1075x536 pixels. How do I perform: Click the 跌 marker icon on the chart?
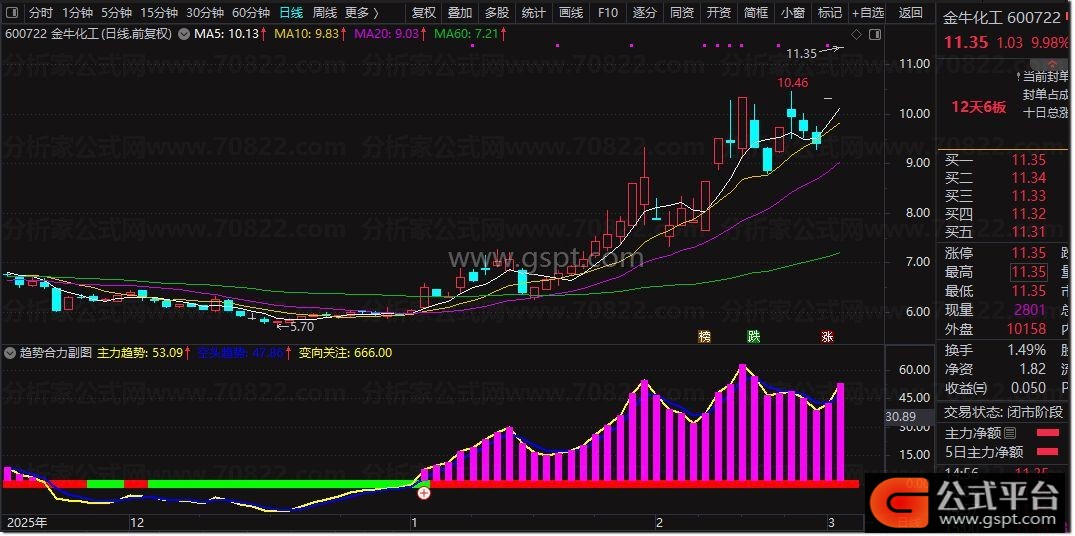[x=753, y=336]
